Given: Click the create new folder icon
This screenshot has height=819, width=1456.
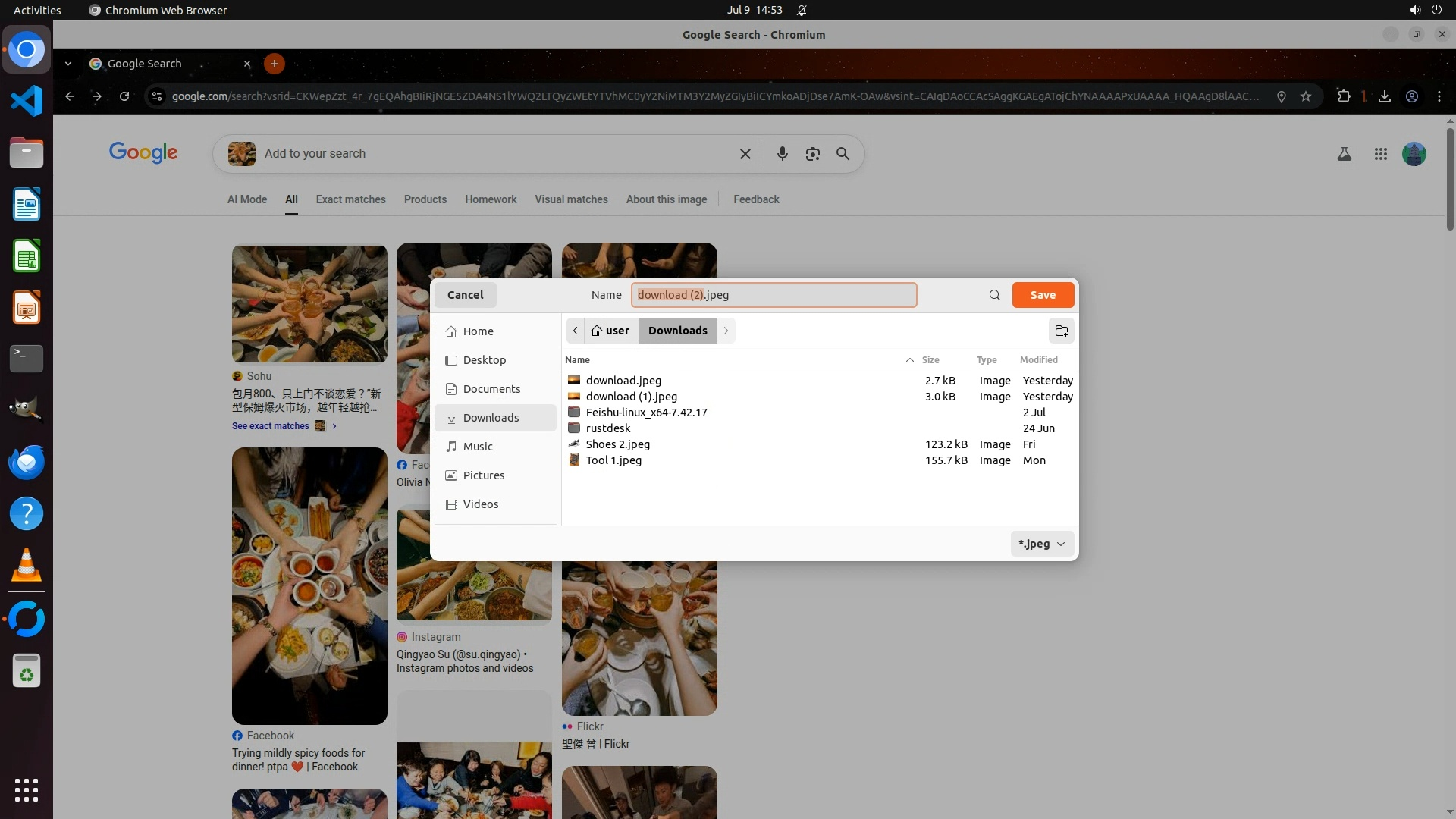Looking at the screenshot, I should click(x=1061, y=331).
